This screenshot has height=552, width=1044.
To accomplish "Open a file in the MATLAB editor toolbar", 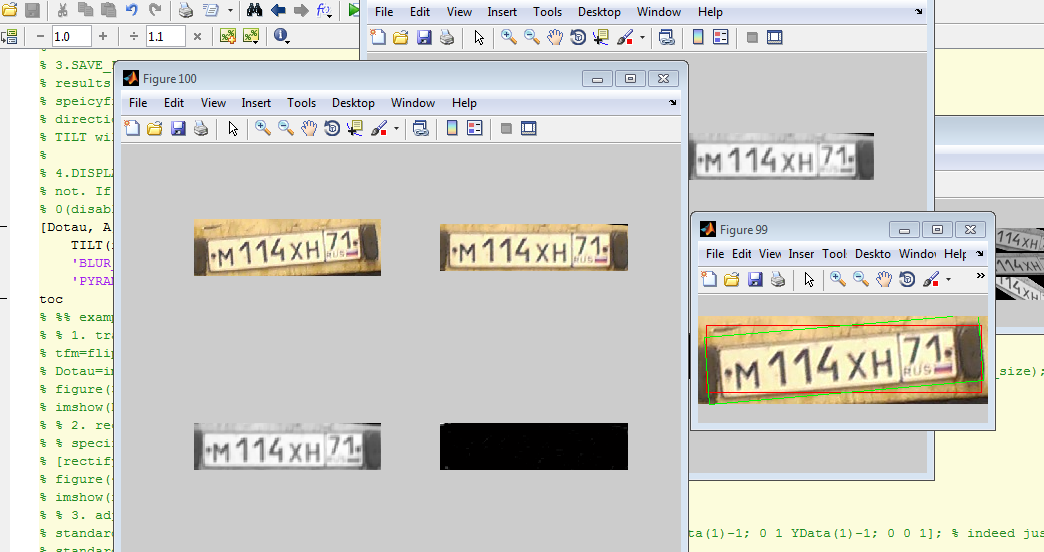I will click(x=9, y=10).
